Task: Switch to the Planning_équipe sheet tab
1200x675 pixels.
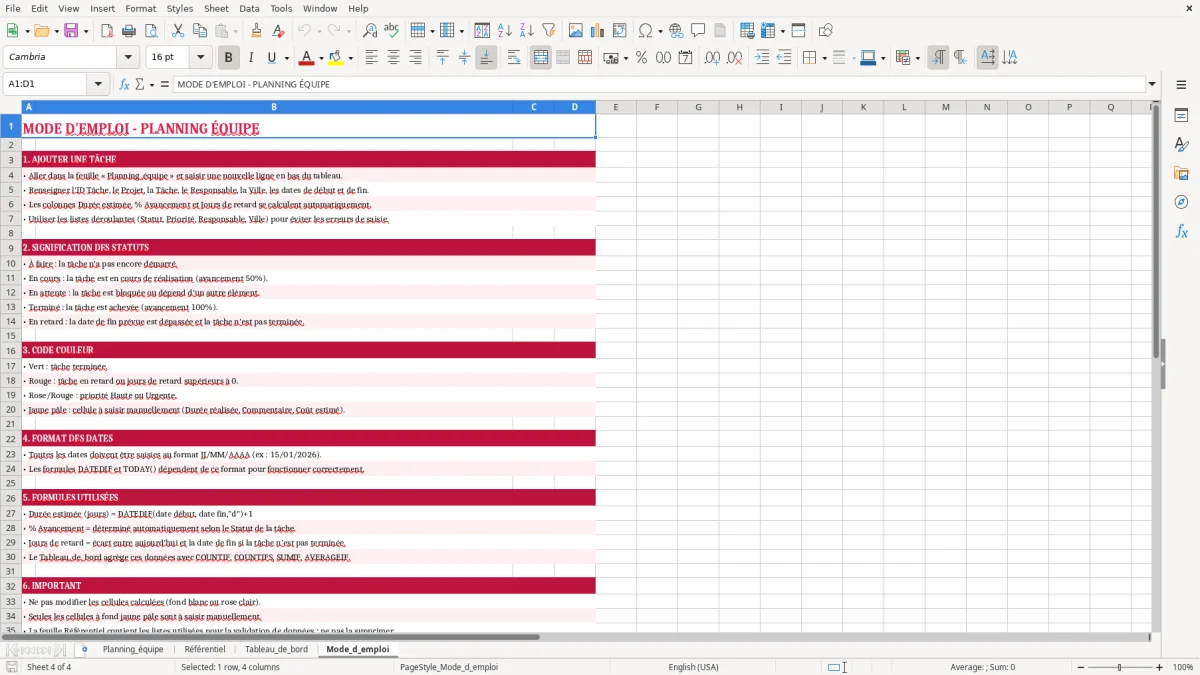Action: [x=133, y=649]
